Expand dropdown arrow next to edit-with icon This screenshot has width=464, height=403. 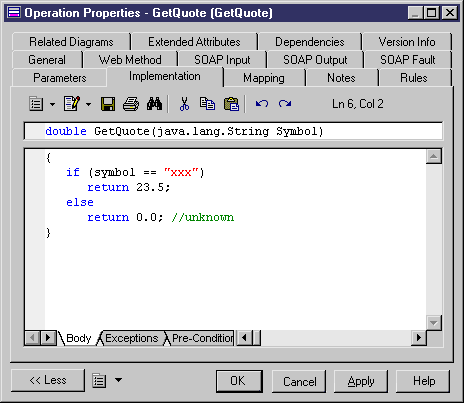pyautogui.click(x=88, y=104)
